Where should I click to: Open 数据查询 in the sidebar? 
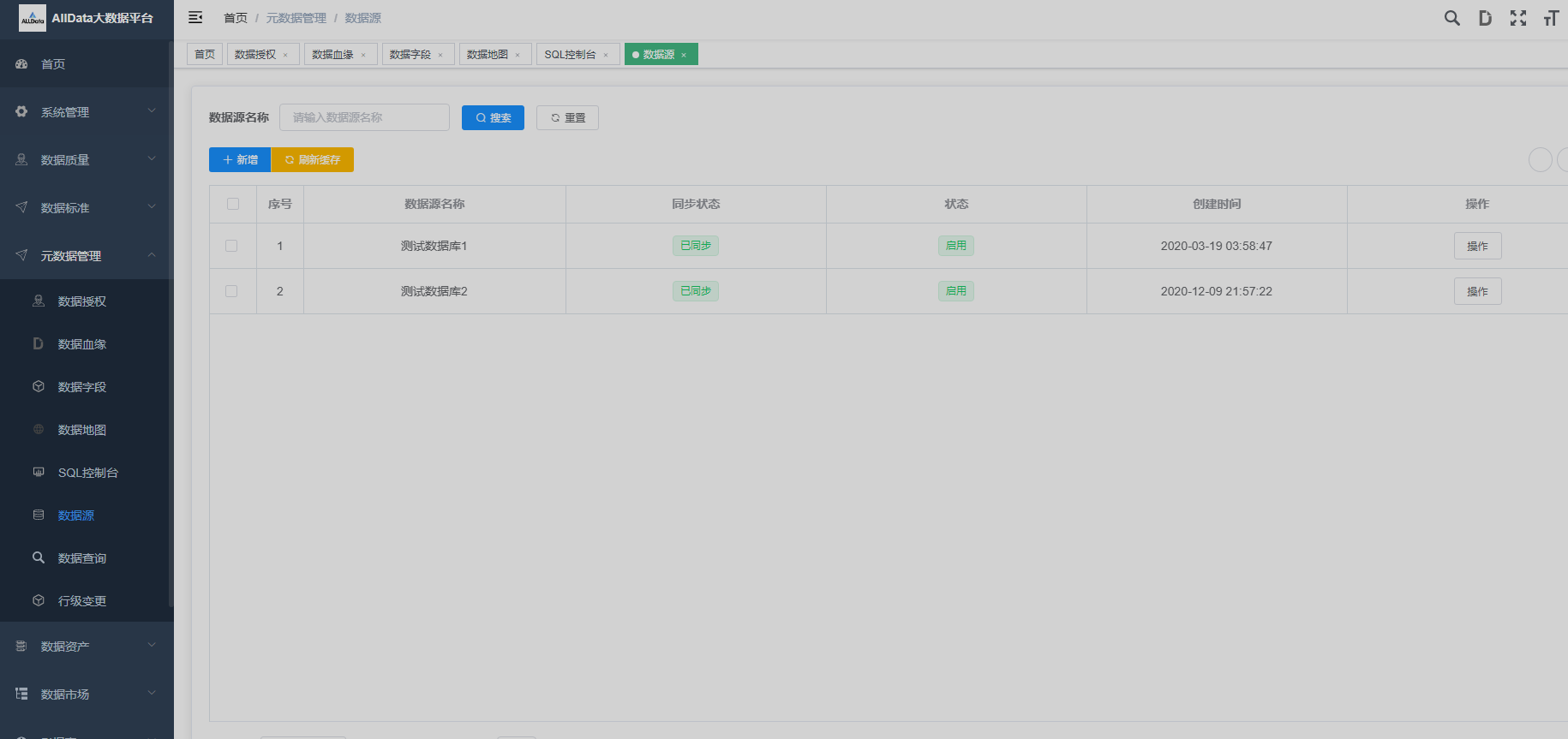82,558
